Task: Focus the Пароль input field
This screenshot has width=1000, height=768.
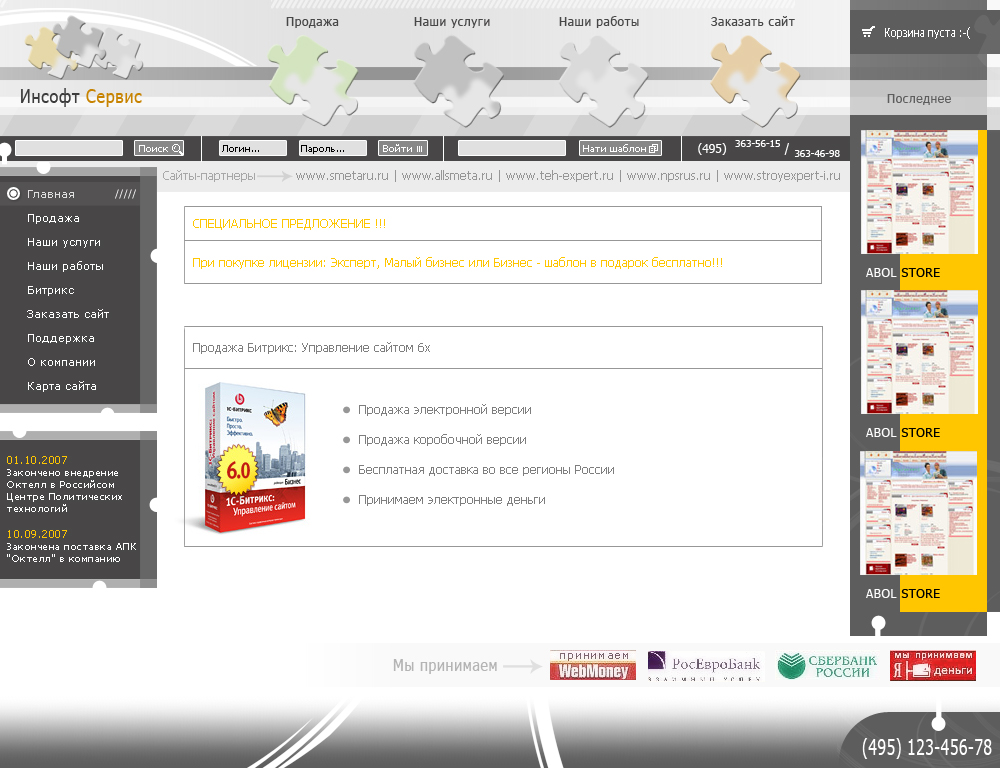Action: coord(333,148)
